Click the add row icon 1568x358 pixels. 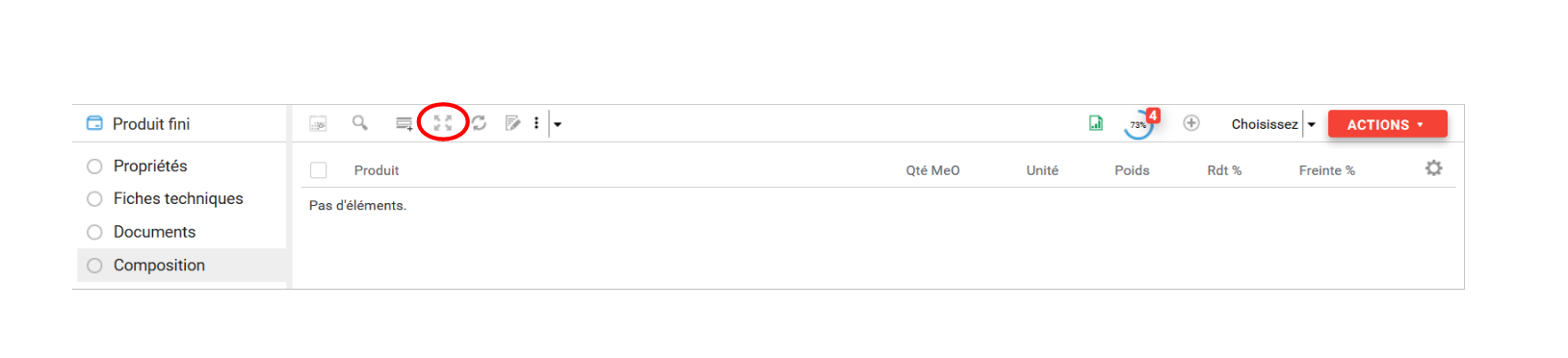pyautogui.click(x=405, y=123)
